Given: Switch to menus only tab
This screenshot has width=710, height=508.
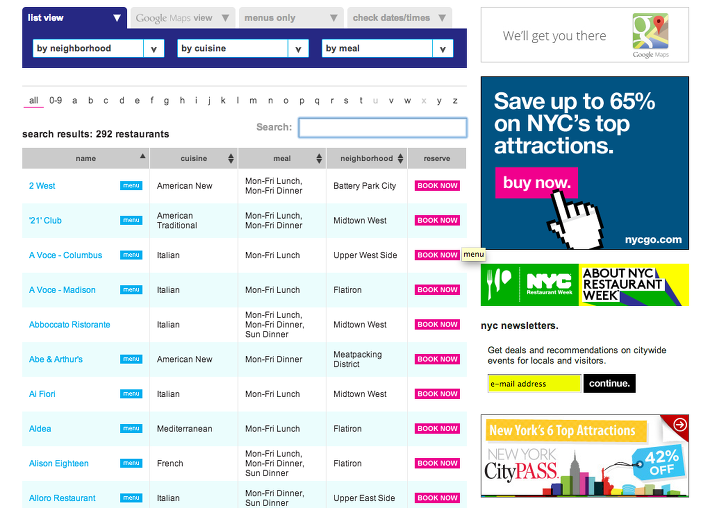Looking at the screenshot, I should point(291,18).
